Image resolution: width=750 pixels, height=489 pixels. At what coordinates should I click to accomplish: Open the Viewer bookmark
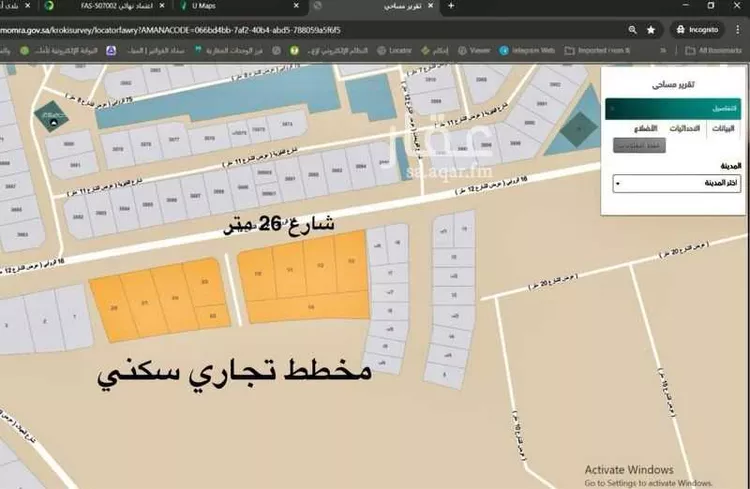tap(474, 50)
